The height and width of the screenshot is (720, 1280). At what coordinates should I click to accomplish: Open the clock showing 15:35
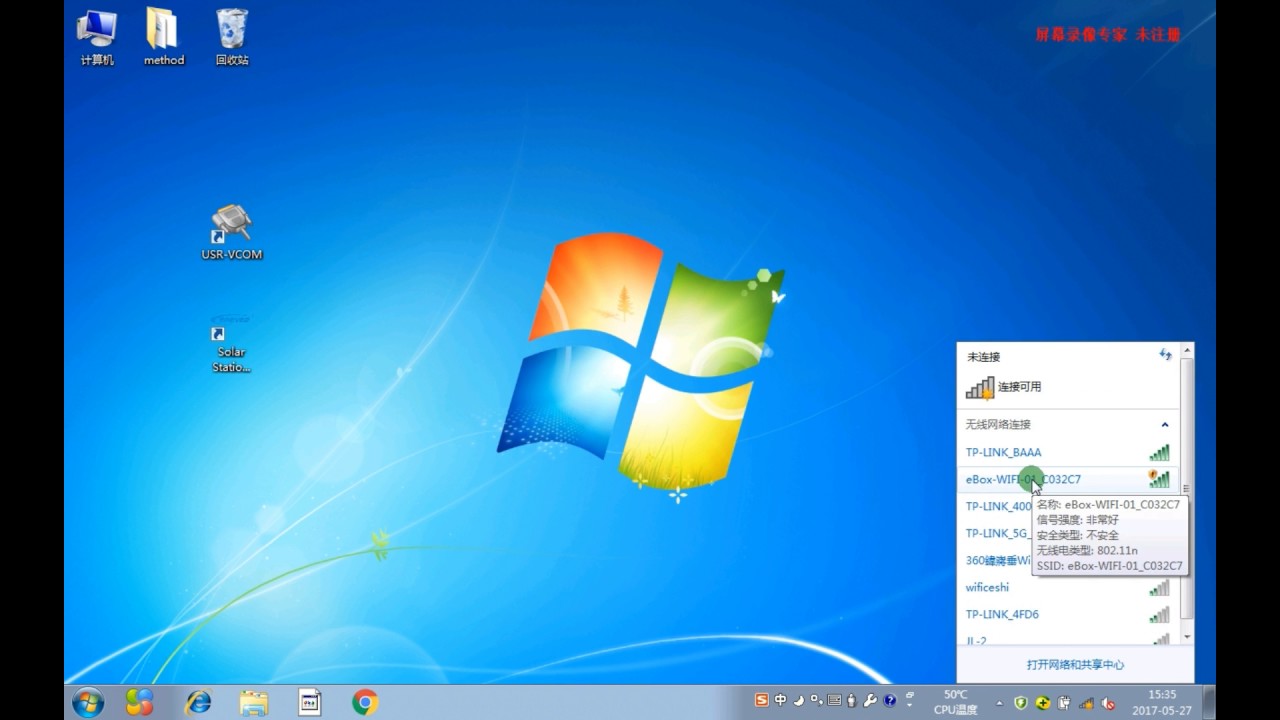click(x=1162, y=702)
